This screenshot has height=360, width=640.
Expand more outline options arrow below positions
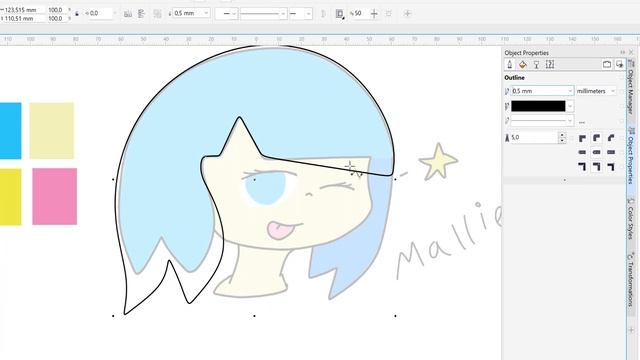(x=564, y=180)
